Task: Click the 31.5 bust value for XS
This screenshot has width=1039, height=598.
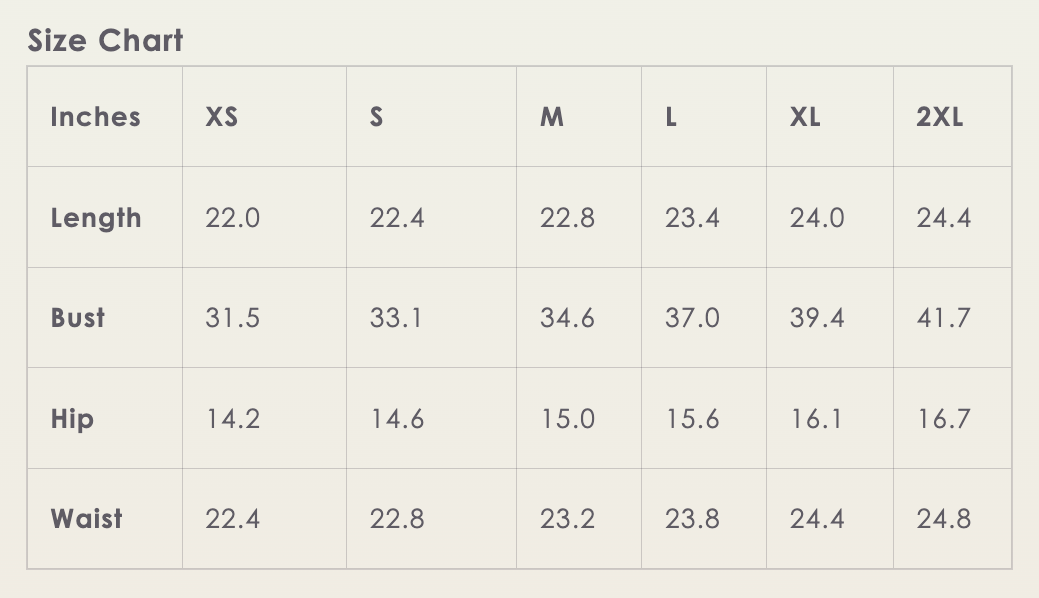Action: (233, 318)
